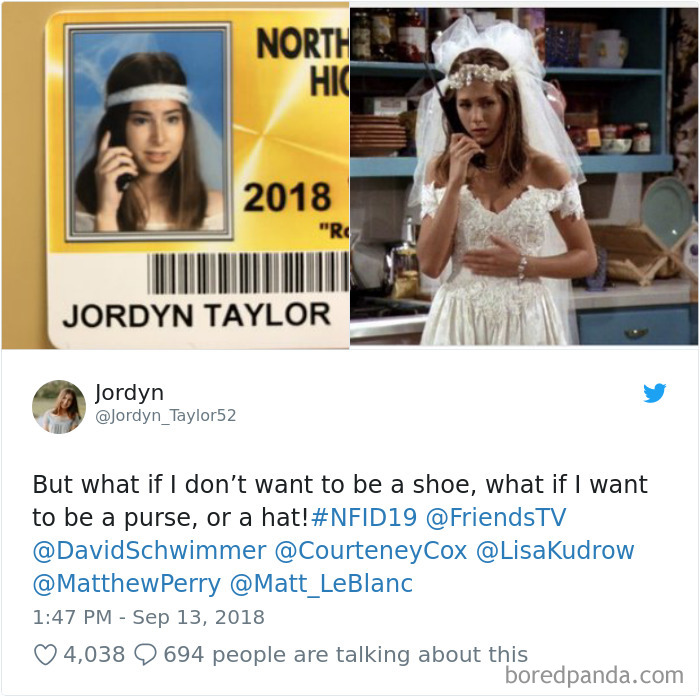Open the @Matt_LeBlanc mention

(321, 583)
